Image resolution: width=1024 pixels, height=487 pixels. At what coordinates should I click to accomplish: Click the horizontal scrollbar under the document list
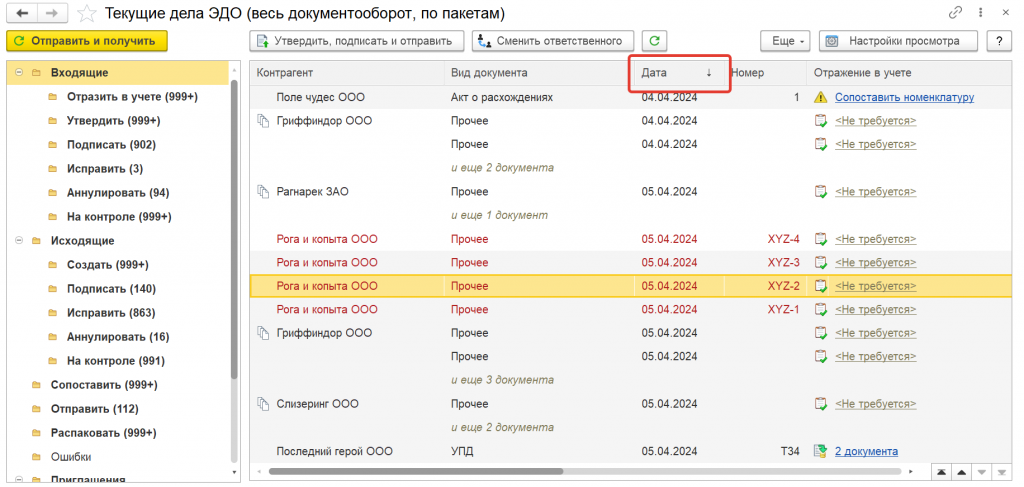click(x=580, y=471)
